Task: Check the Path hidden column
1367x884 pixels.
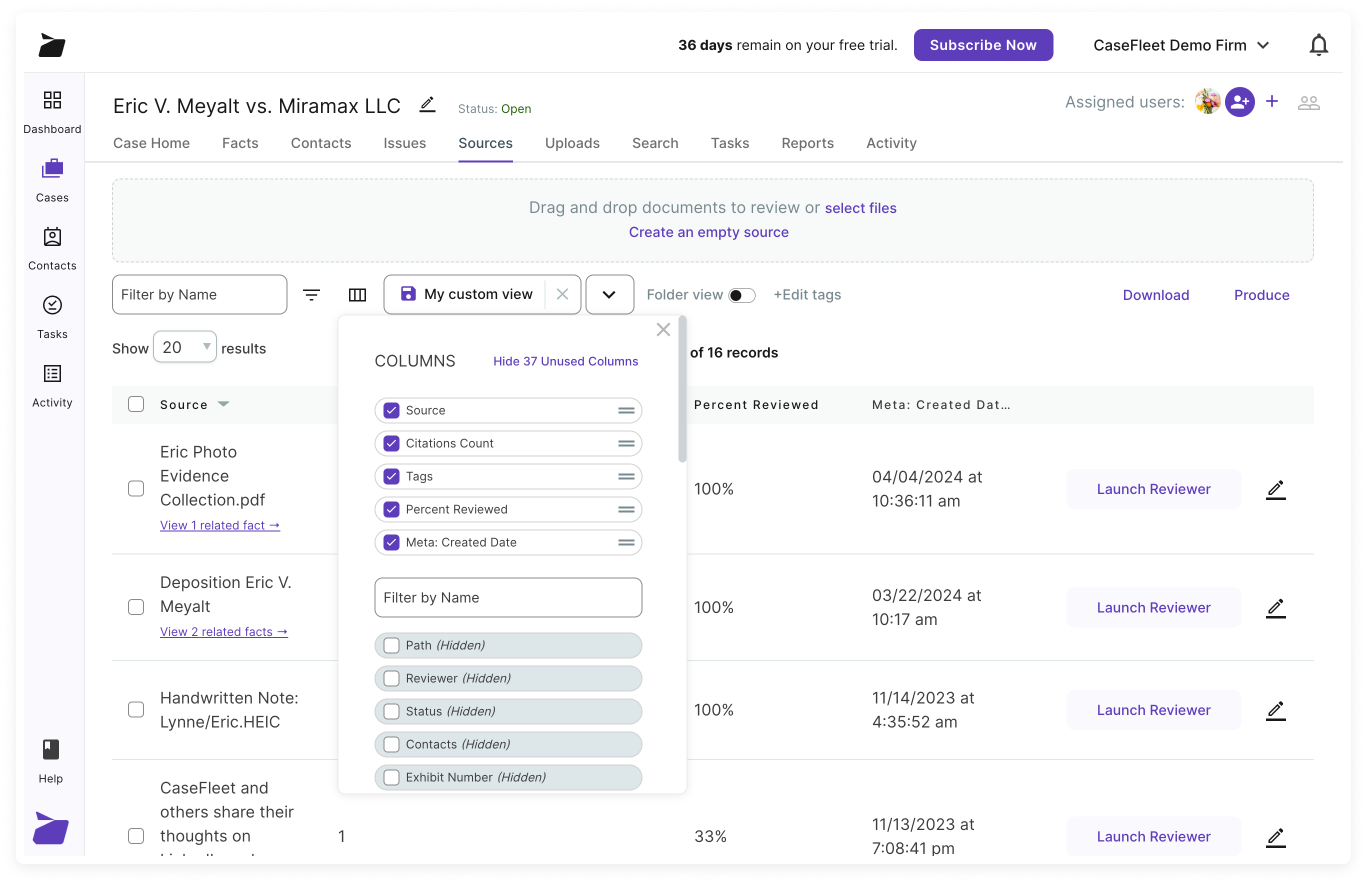Action: coord(391,645)
